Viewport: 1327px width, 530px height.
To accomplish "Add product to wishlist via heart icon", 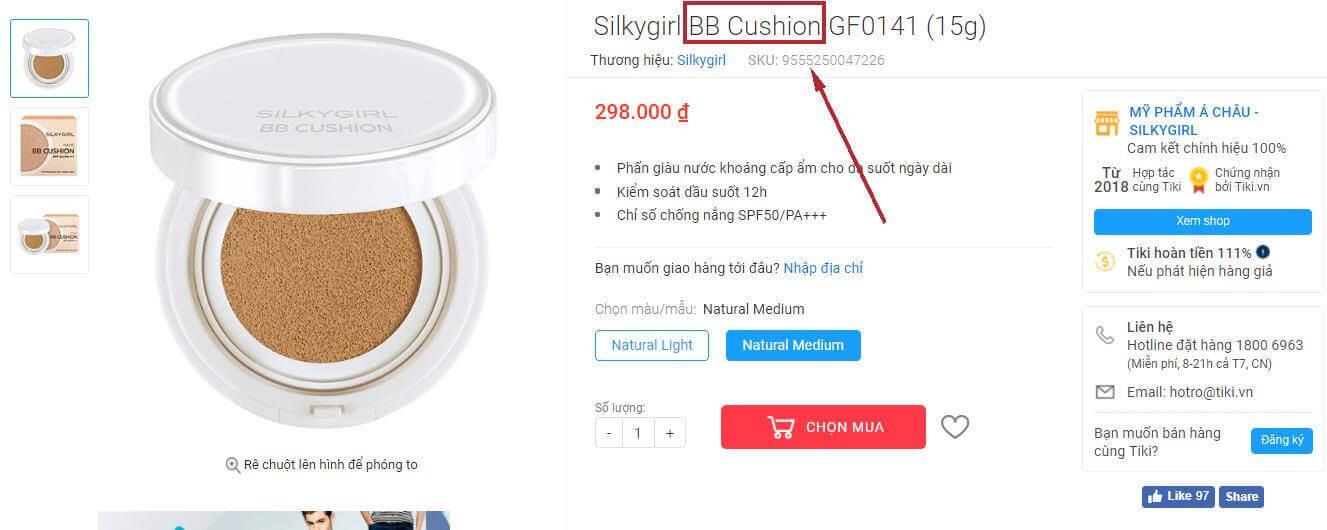I will (955, 427).
